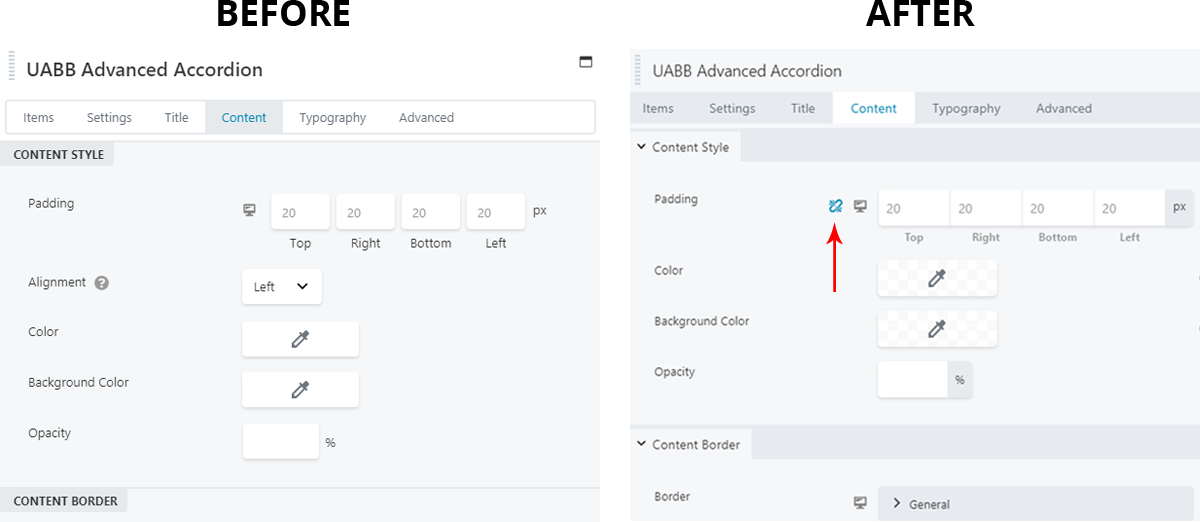Click the Top padding field in left panel

[x=300, y=212]
